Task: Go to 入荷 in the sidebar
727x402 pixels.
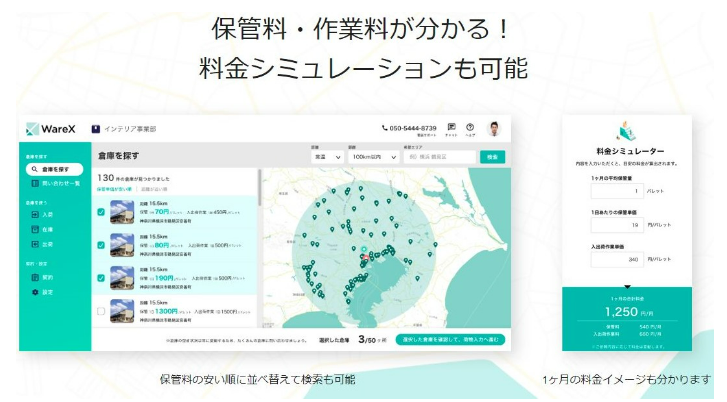Action: coord(42,215)
